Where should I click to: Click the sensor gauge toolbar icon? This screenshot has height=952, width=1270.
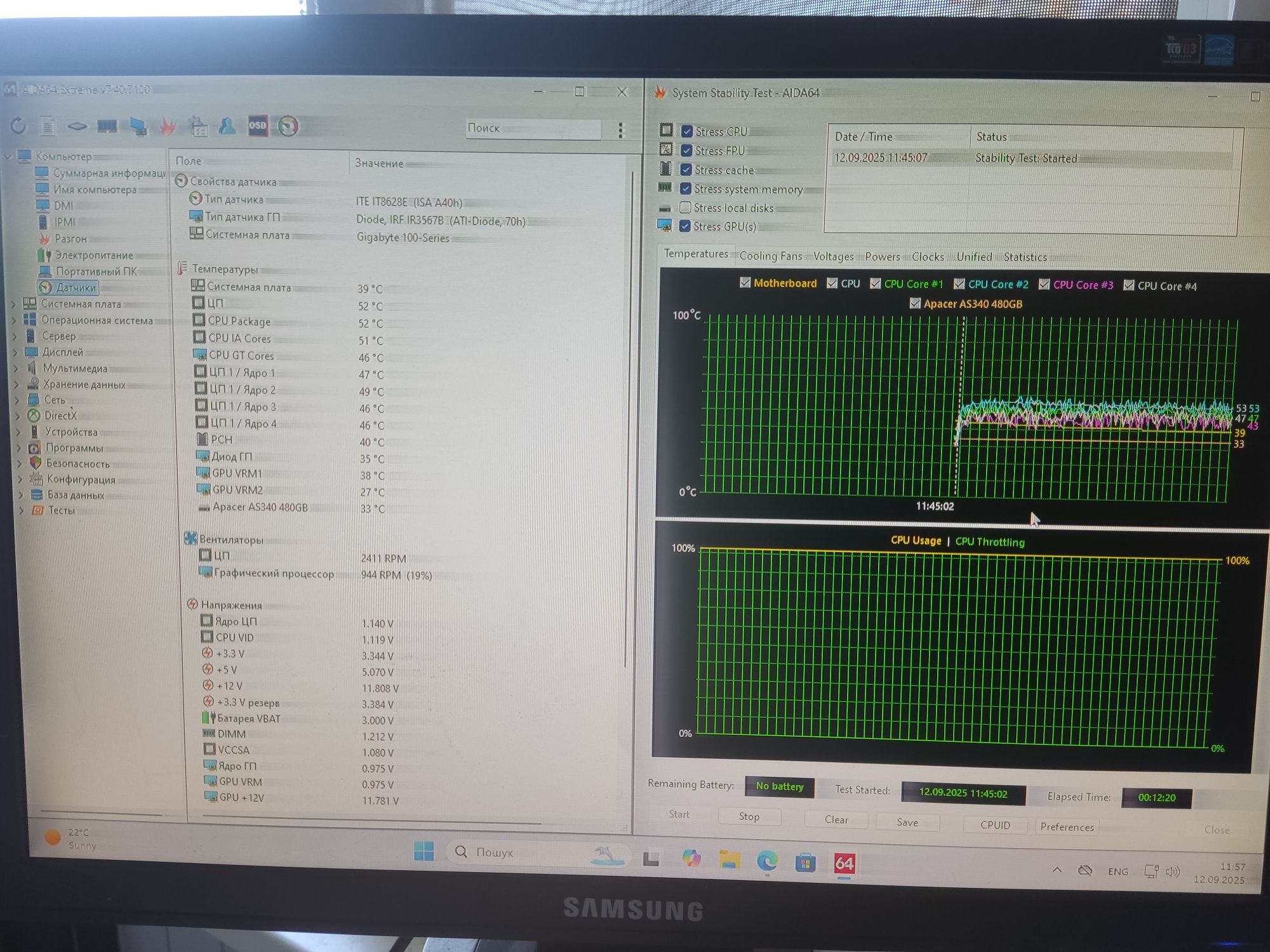pyautogui.click(x=288, y=126)
